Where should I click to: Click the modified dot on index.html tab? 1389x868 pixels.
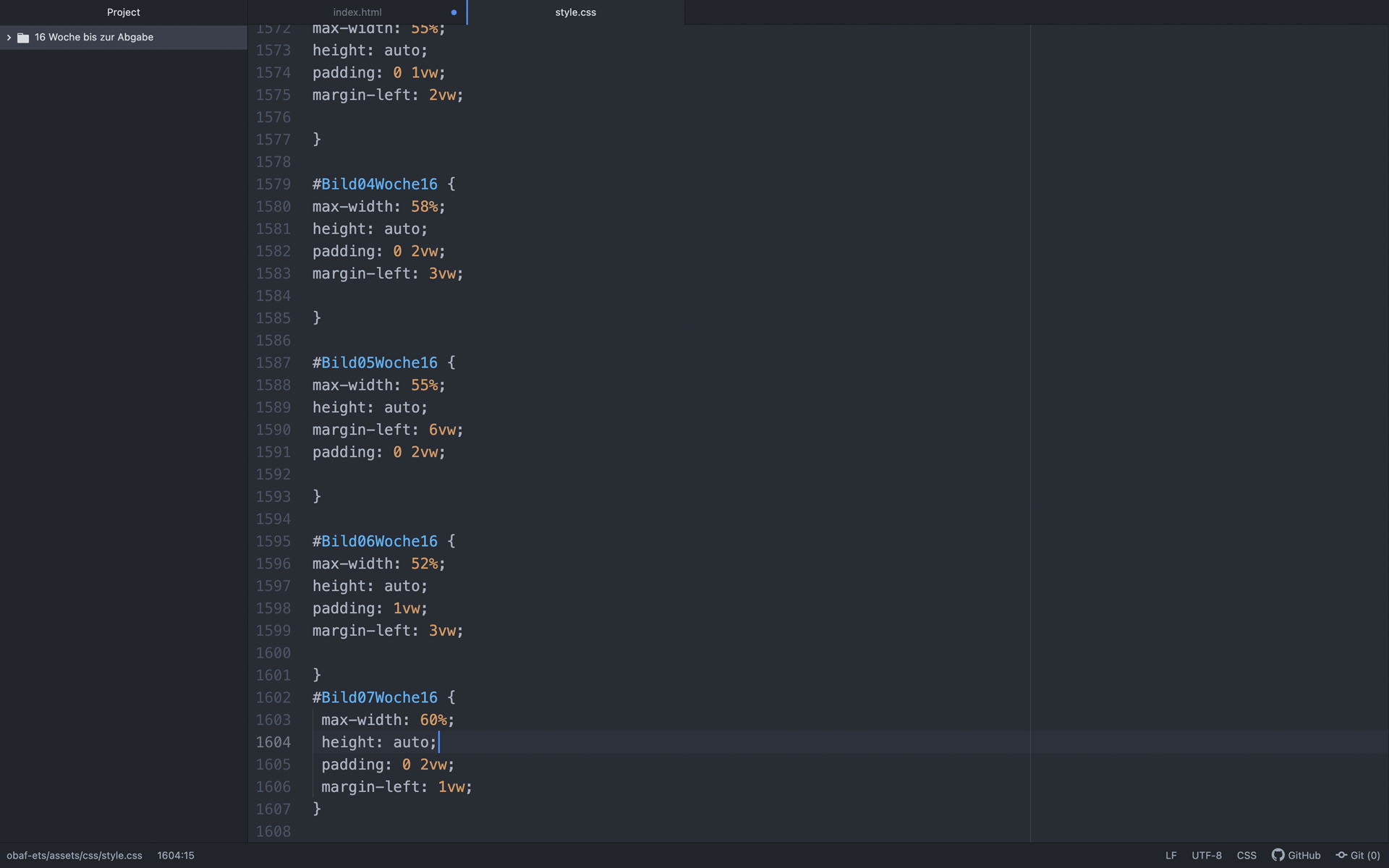point(454,12)
